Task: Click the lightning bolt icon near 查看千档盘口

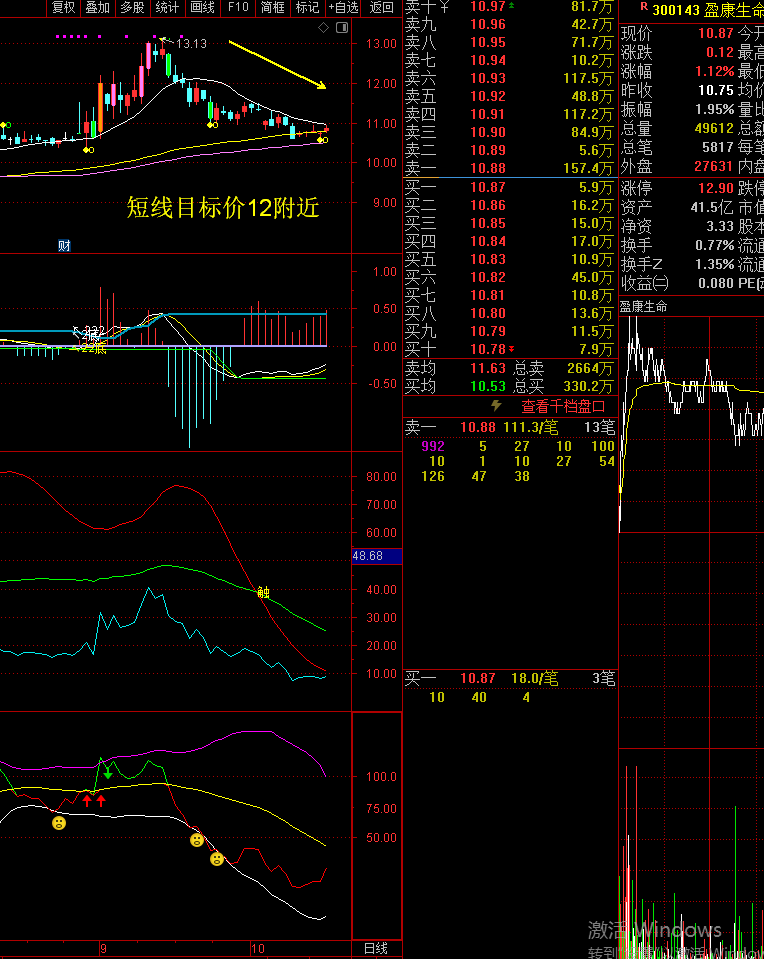Action: [495, 406]
